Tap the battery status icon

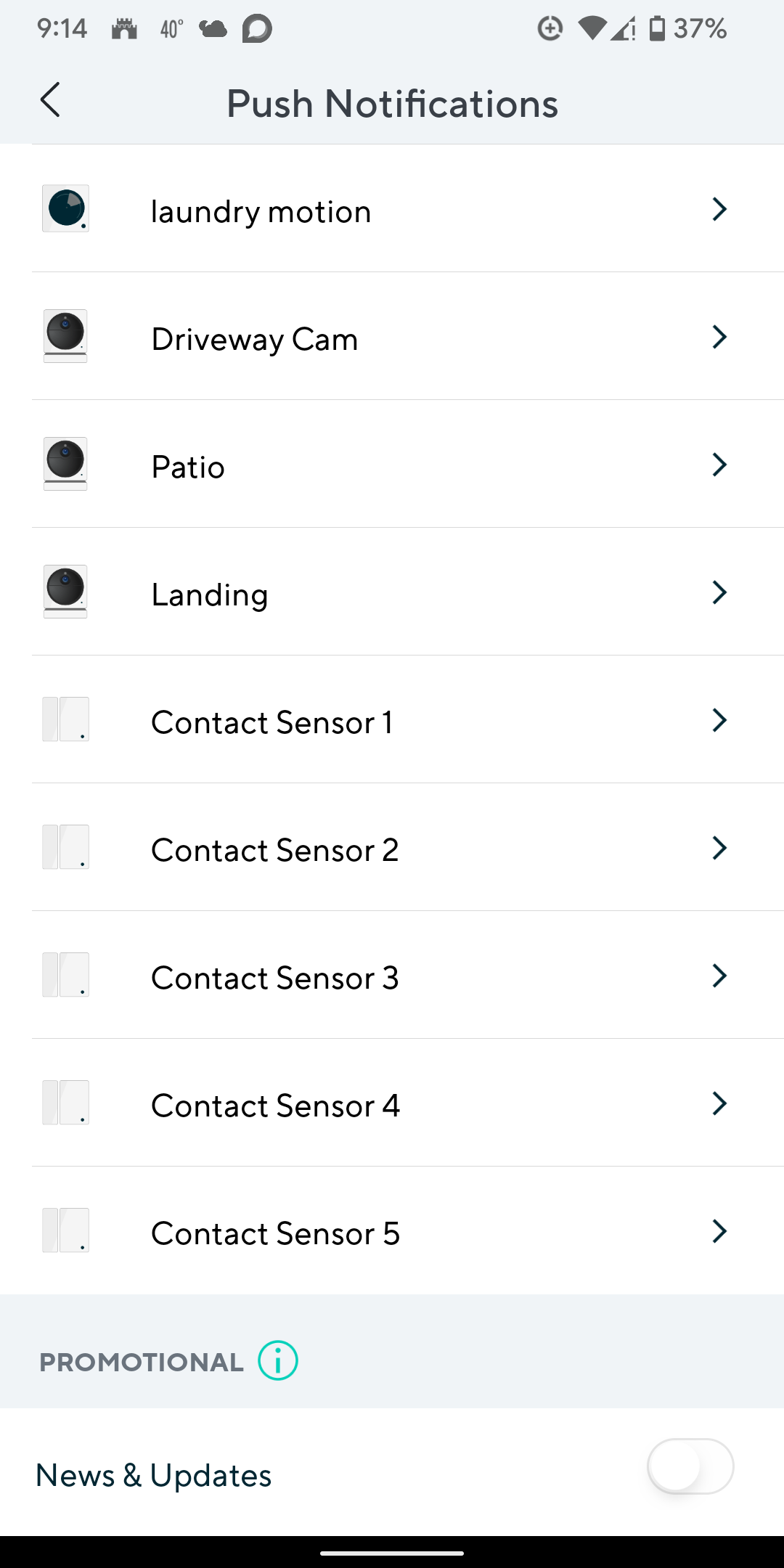[x=657, y=28]
